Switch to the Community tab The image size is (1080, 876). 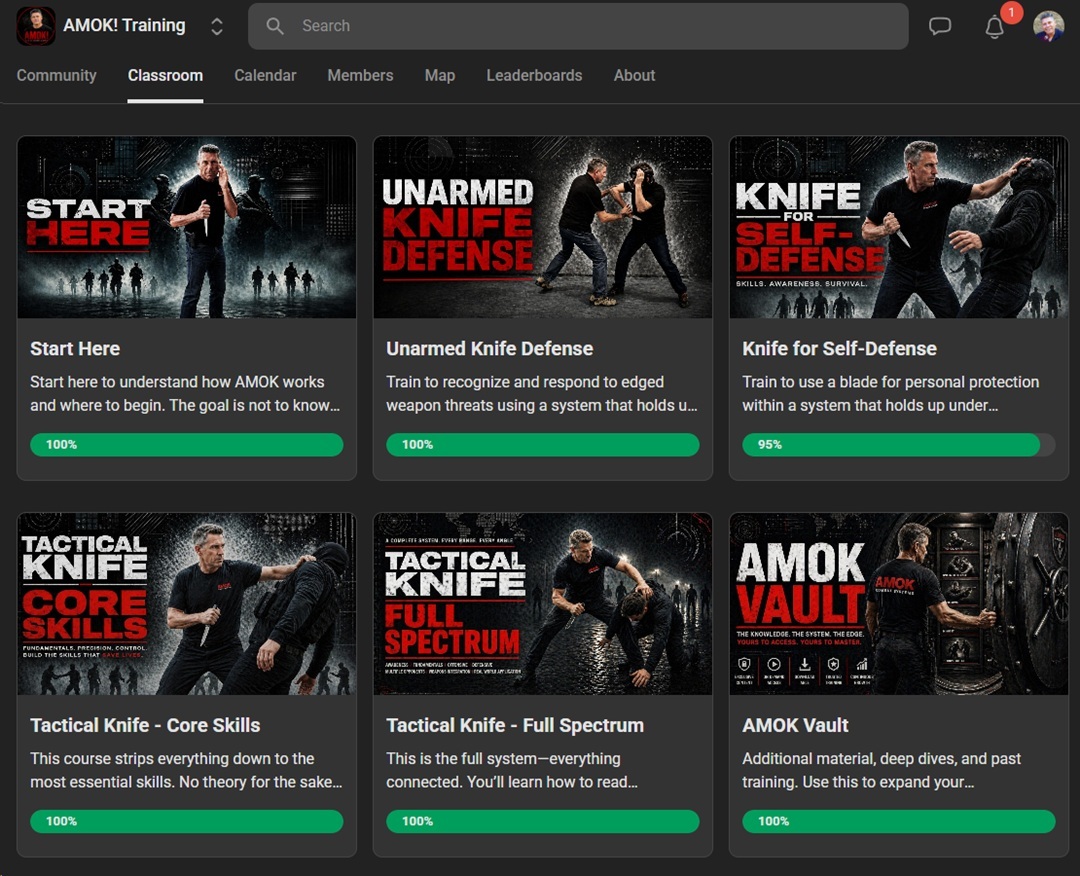pos(56,76)
